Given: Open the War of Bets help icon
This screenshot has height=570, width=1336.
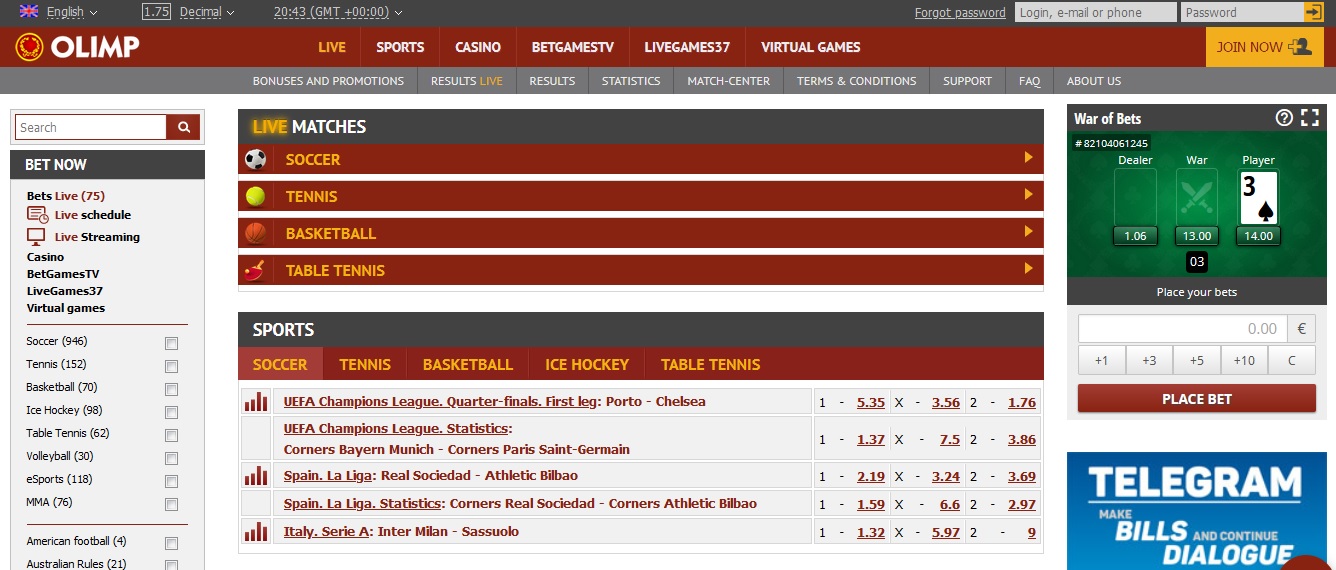Looking at the screenshot, I should [x=1284, y=118].
